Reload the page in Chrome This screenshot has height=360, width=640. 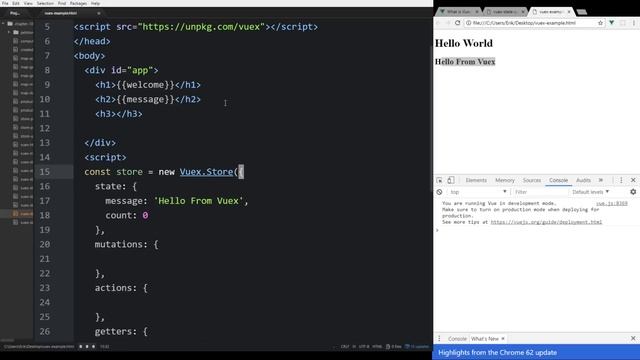[x=458, y=23]
